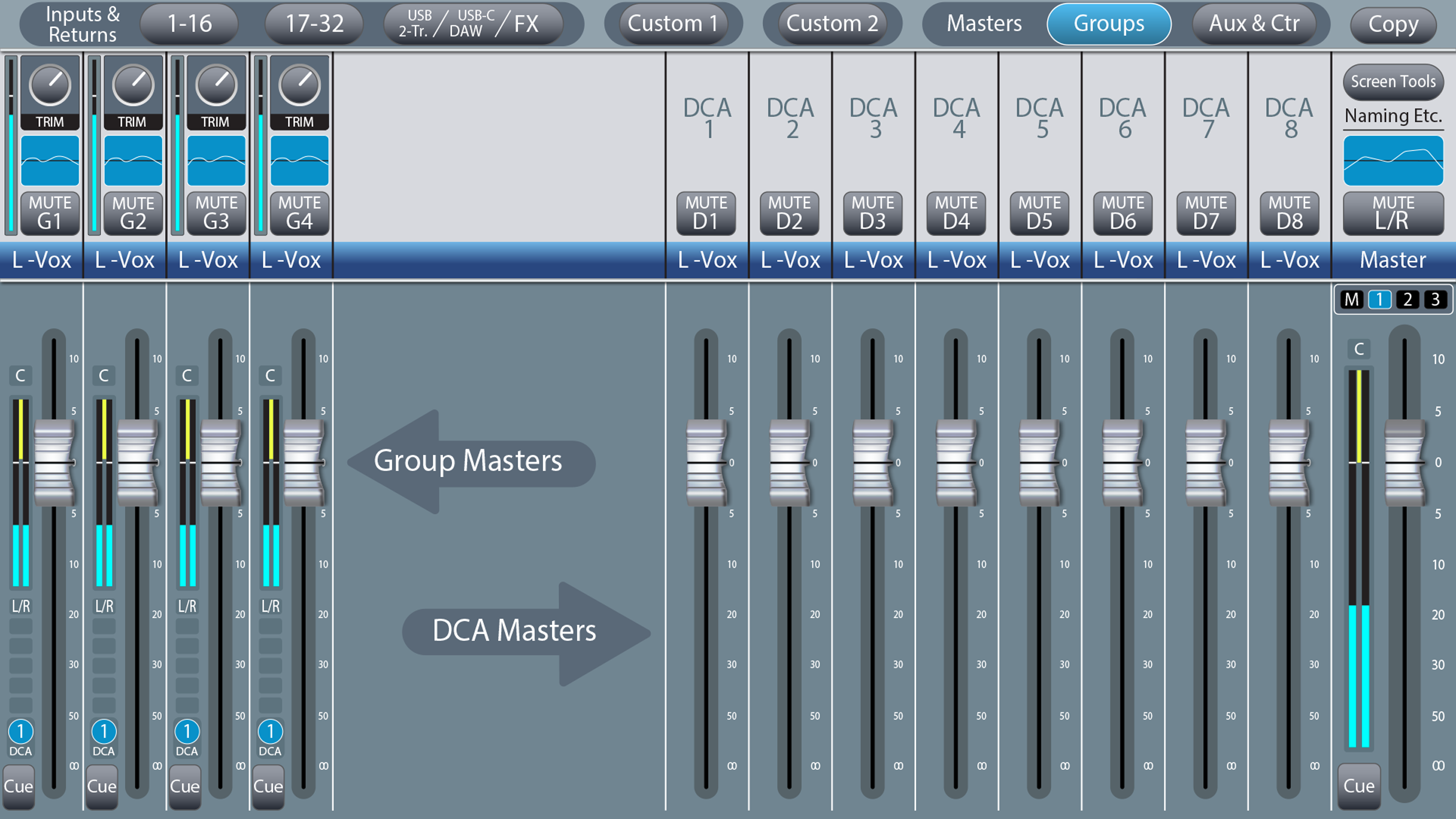
Task: Mute the L/R master output
Action: pyautogui.click(x=1393, y=213)
